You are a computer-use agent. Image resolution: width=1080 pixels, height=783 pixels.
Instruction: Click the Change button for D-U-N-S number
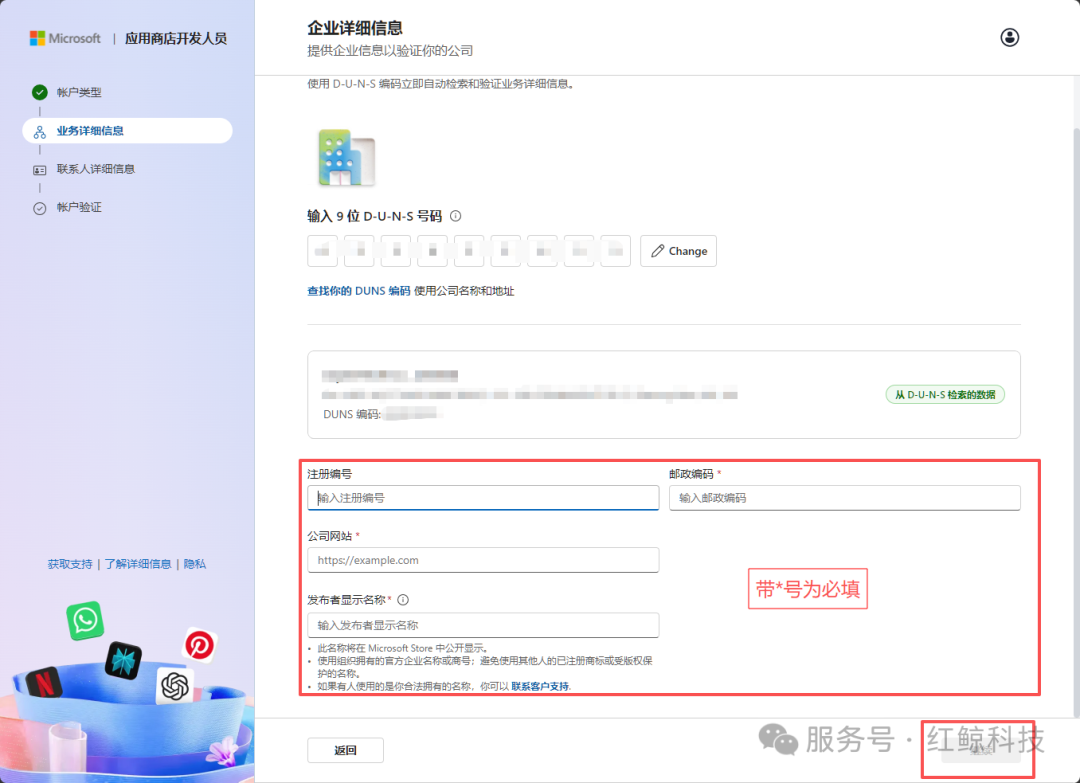click(x=678, y=251)
